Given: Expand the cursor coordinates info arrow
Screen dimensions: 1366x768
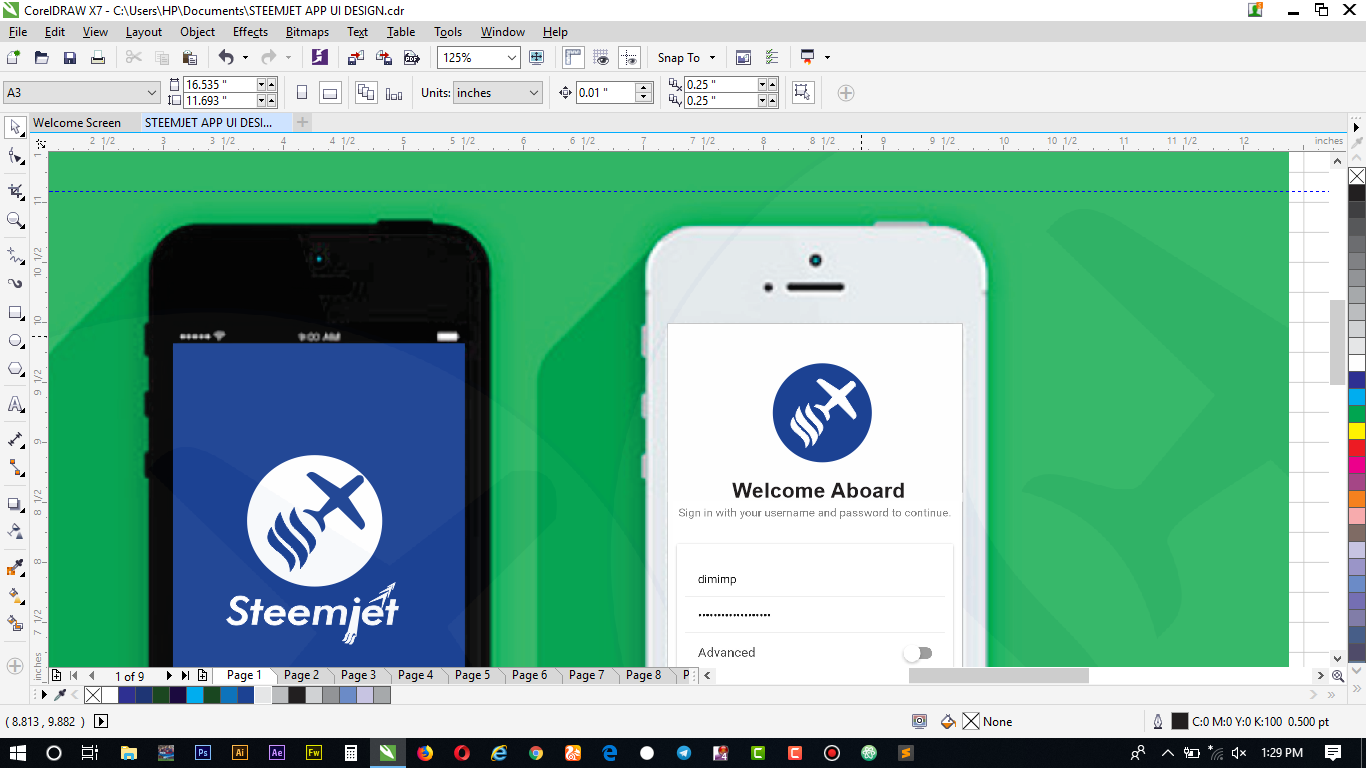Looking at the screenshot, I should point(101,721).
